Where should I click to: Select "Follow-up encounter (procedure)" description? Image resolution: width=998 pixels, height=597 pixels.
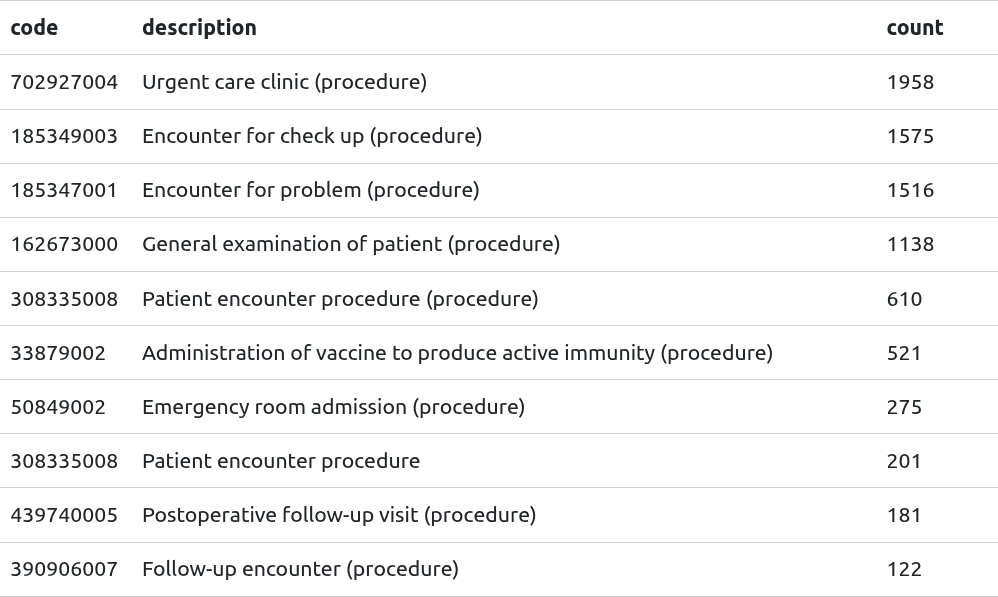click(x=300, y=569)
